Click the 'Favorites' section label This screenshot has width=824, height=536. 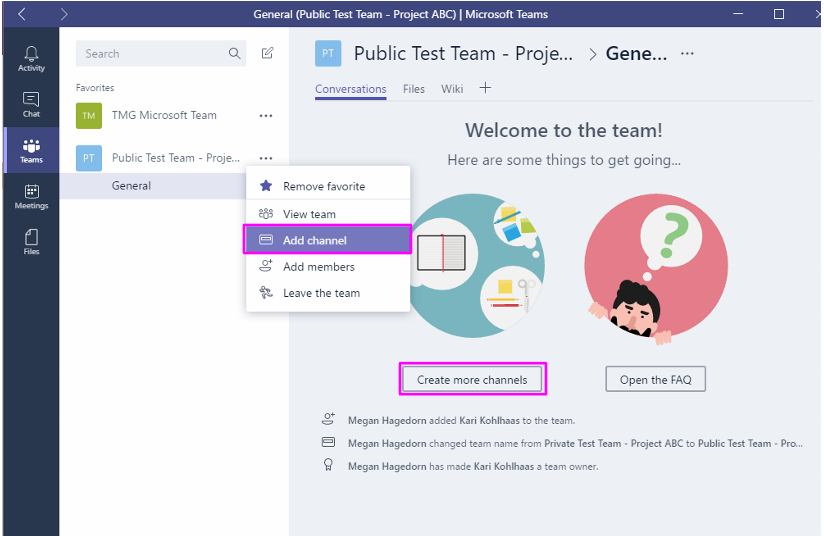tap(95, 87)
